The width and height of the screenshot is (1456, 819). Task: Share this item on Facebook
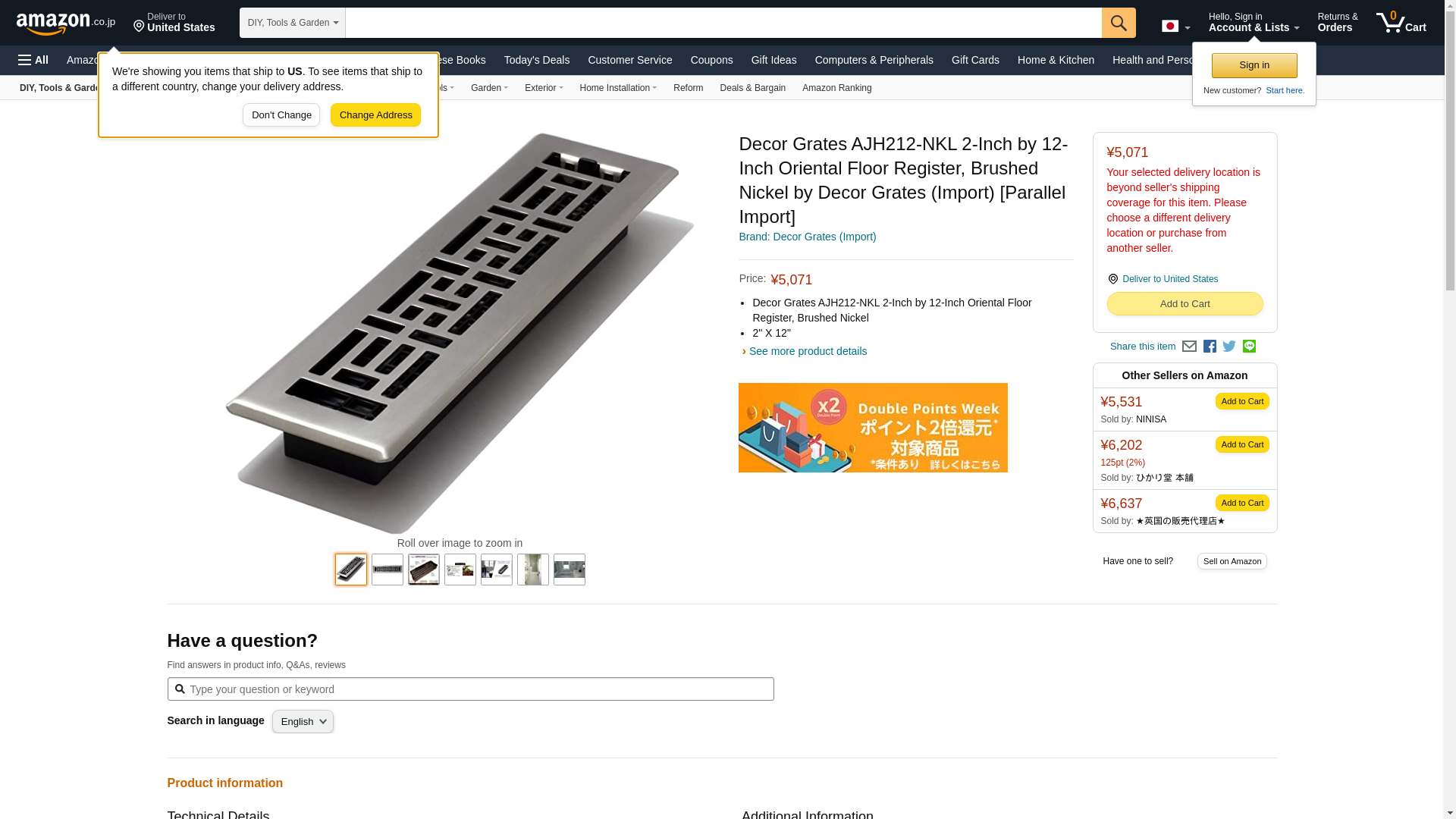(x=1210, y=347)
